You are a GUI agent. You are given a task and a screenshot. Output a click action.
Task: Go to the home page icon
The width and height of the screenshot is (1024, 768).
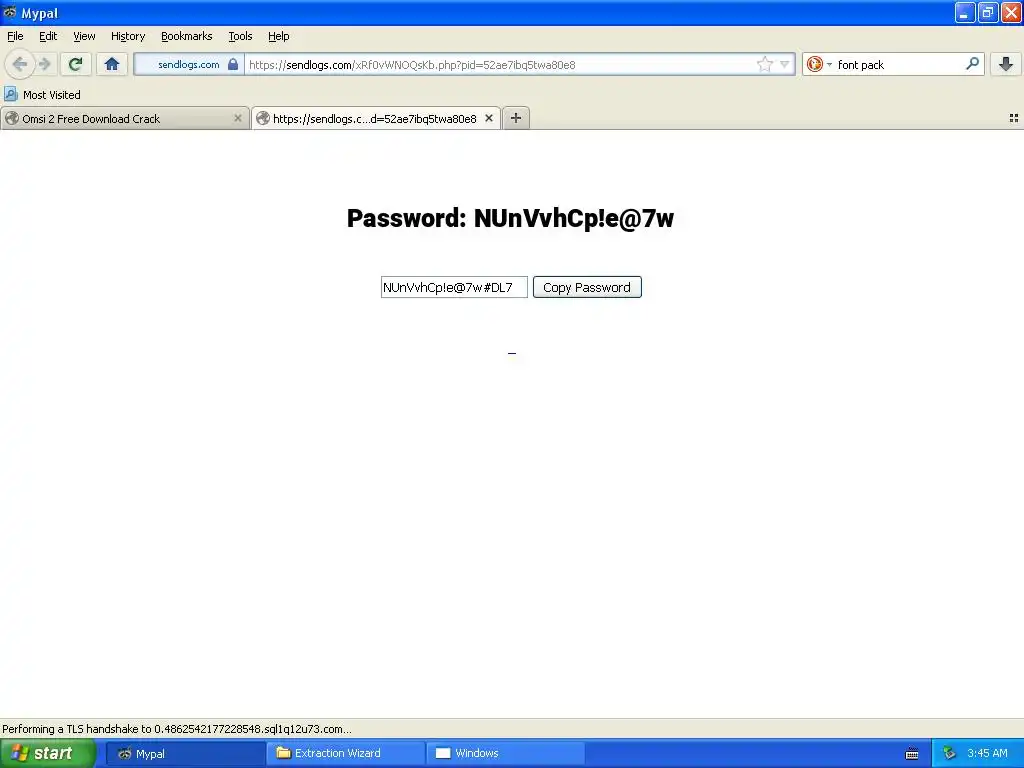(112, 64)
